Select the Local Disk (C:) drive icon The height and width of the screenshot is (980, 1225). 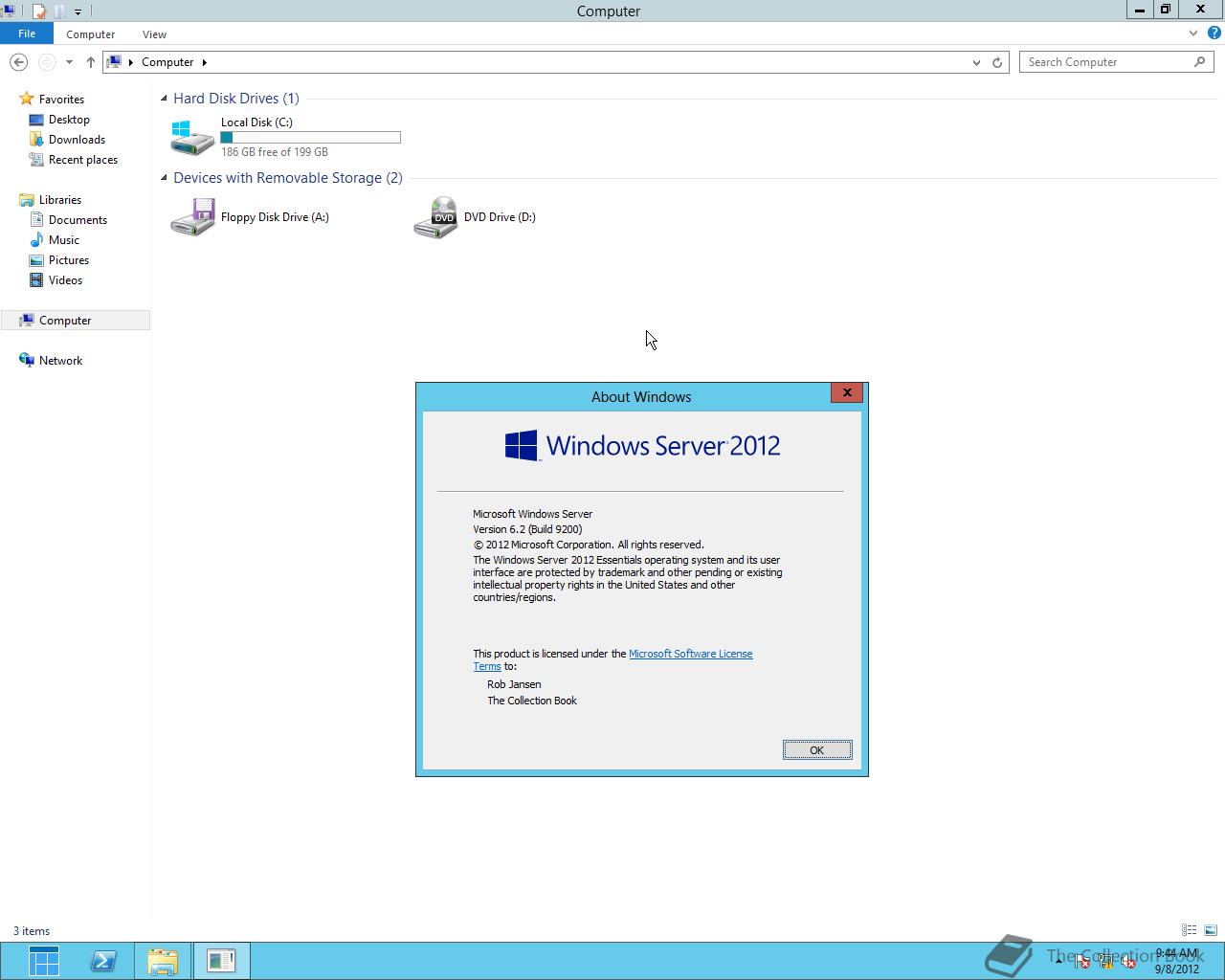pyautogui.click(x=192, y=137)
